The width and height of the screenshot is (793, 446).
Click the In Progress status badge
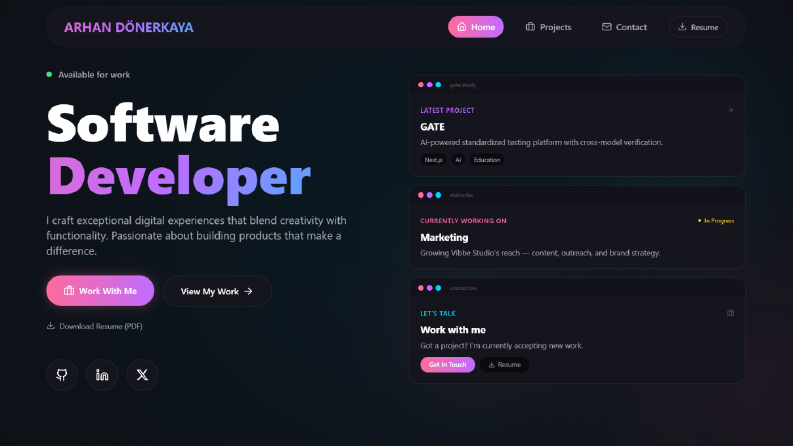coord(716,220)
